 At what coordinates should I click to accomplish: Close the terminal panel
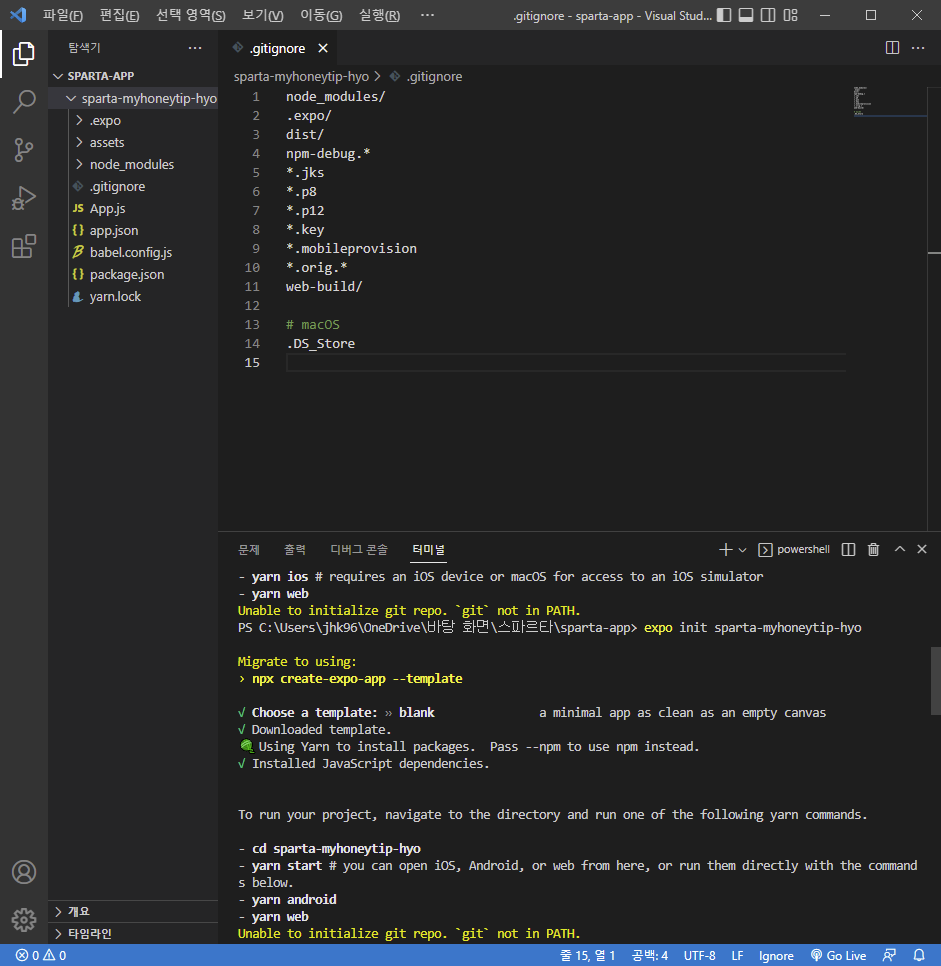922,549
